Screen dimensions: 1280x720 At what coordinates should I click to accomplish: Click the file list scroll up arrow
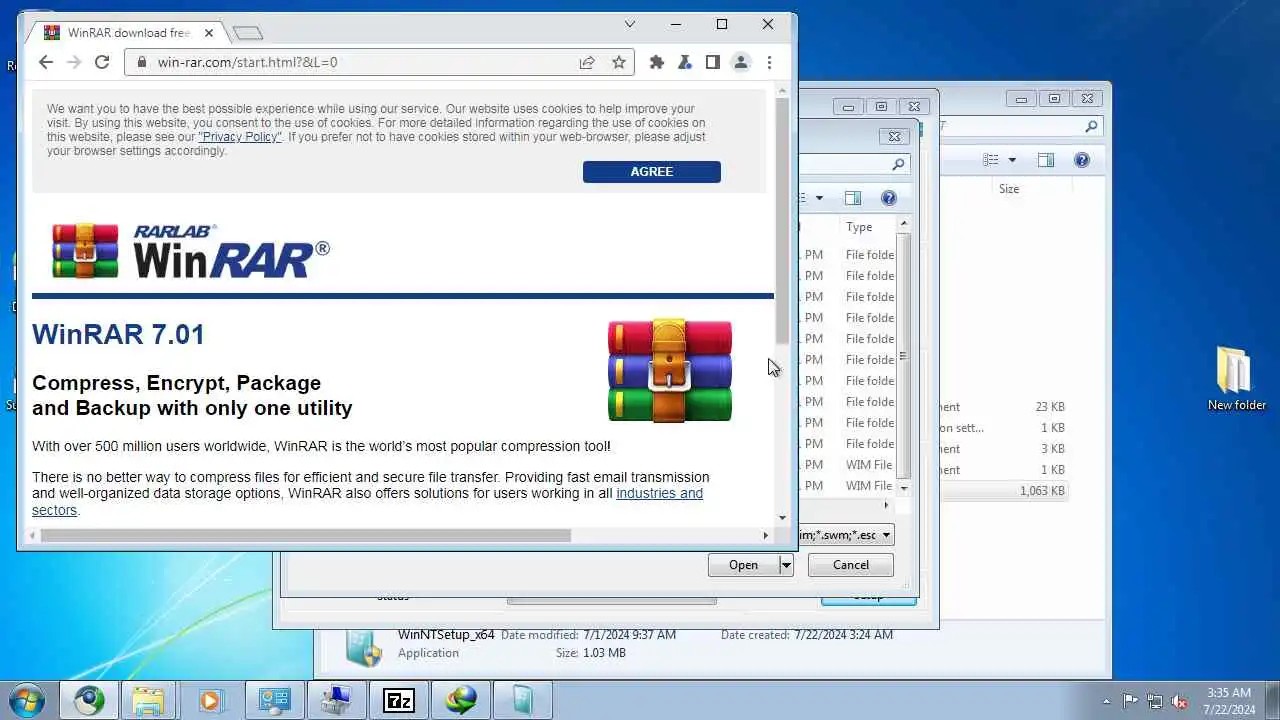click(x=904, y=224)
